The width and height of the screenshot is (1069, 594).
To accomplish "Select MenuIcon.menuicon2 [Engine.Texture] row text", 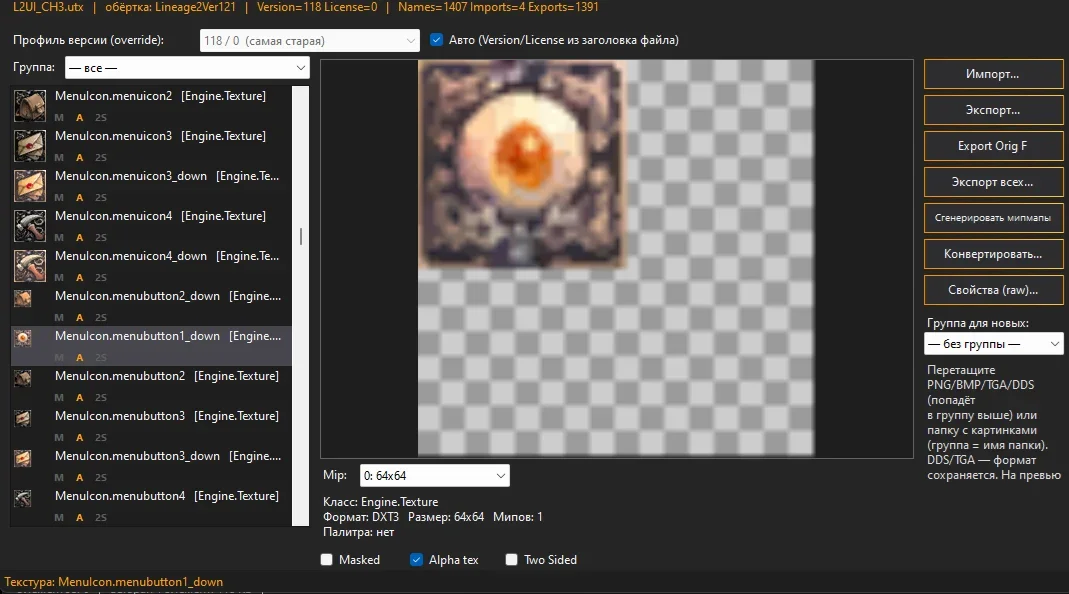I will click(160, 96).
